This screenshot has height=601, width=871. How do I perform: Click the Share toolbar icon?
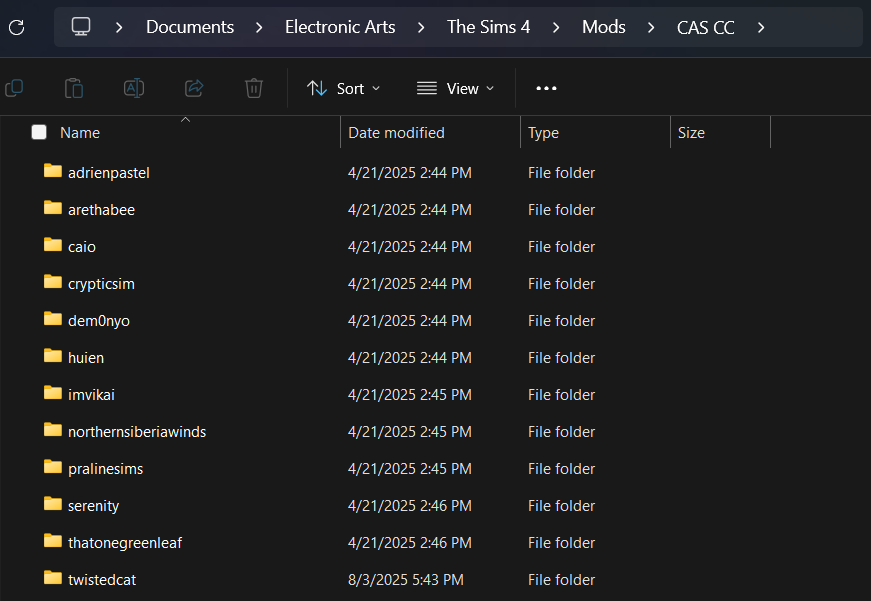[x=194, y=88]
